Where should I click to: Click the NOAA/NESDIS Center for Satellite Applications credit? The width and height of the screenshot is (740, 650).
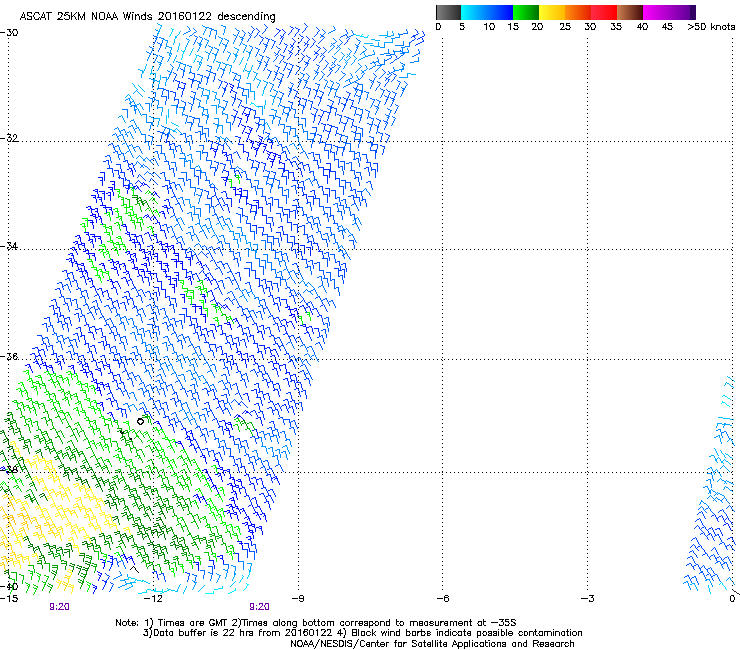point(432,644)
